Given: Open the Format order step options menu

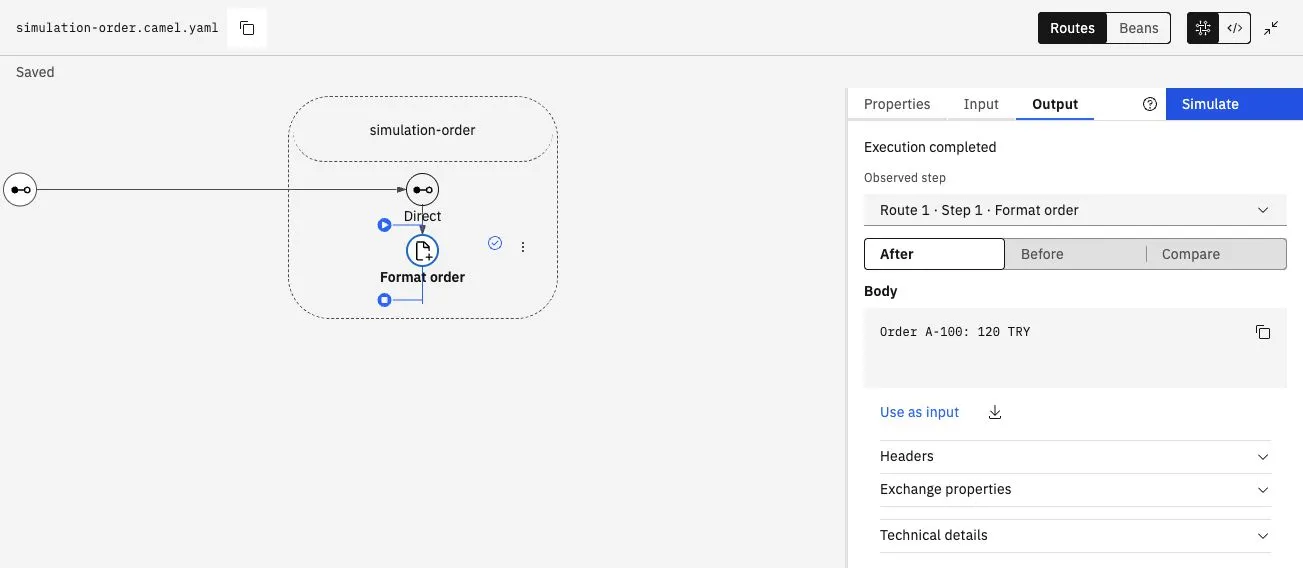Looking at the screenshot, I should [x=522, y=247].
